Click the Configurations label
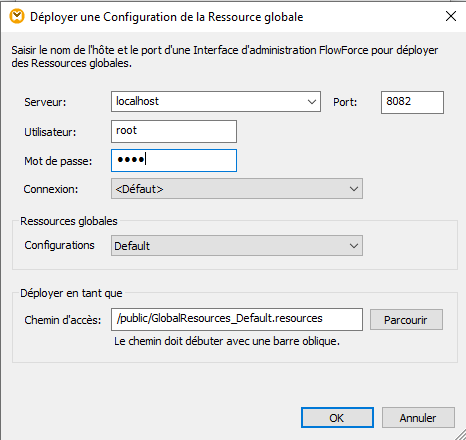The height and width of the screenshot is (440, 466). (x=59, y=245)
